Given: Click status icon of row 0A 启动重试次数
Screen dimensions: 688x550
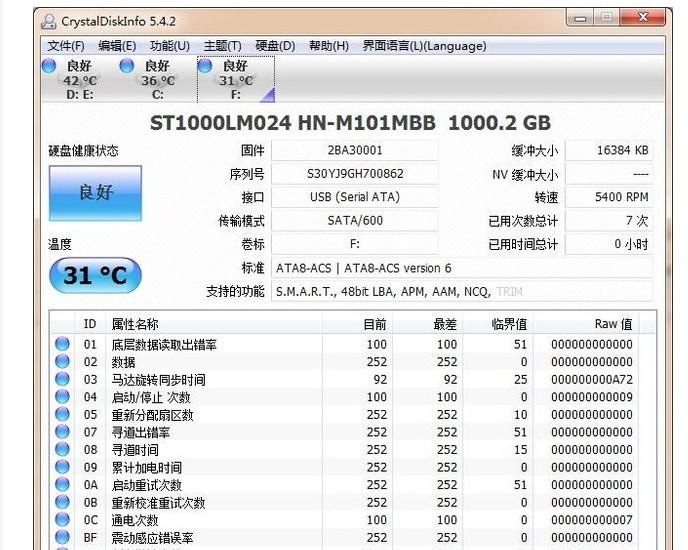Looking at the screenshot, I should tap(62, 484).
